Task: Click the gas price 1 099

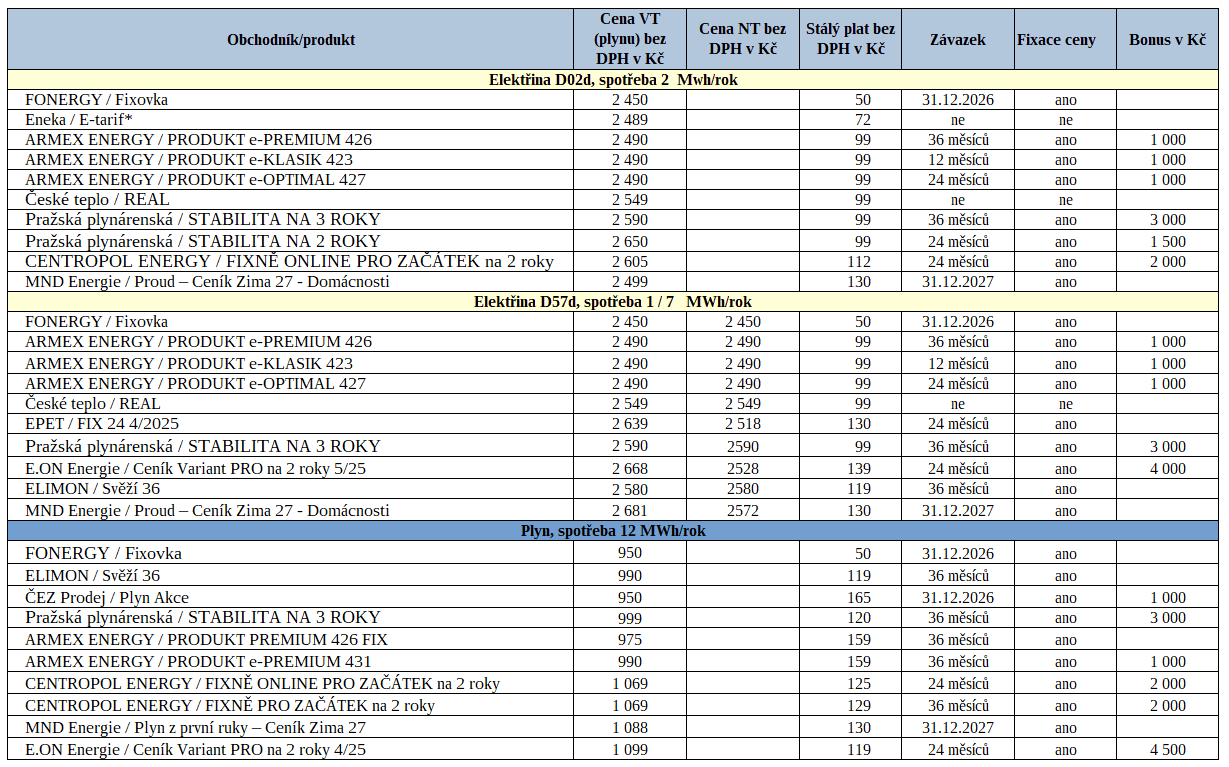Action: click(630, 749)
